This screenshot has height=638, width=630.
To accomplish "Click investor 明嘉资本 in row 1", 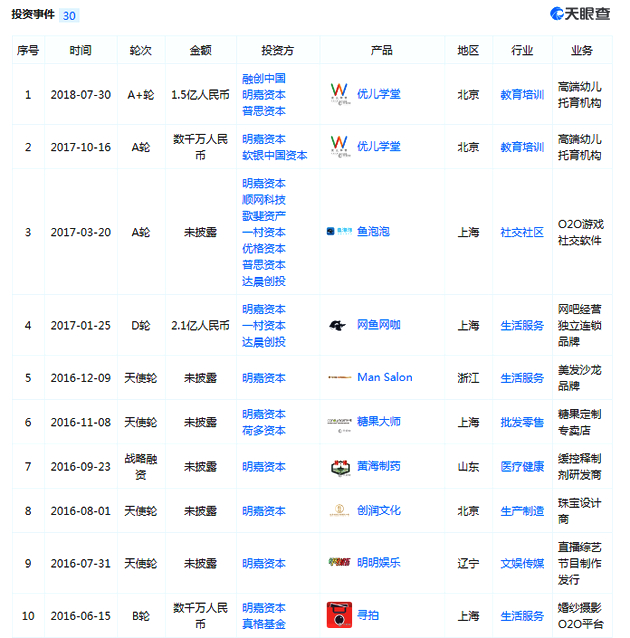I will (x=264, y=94).
